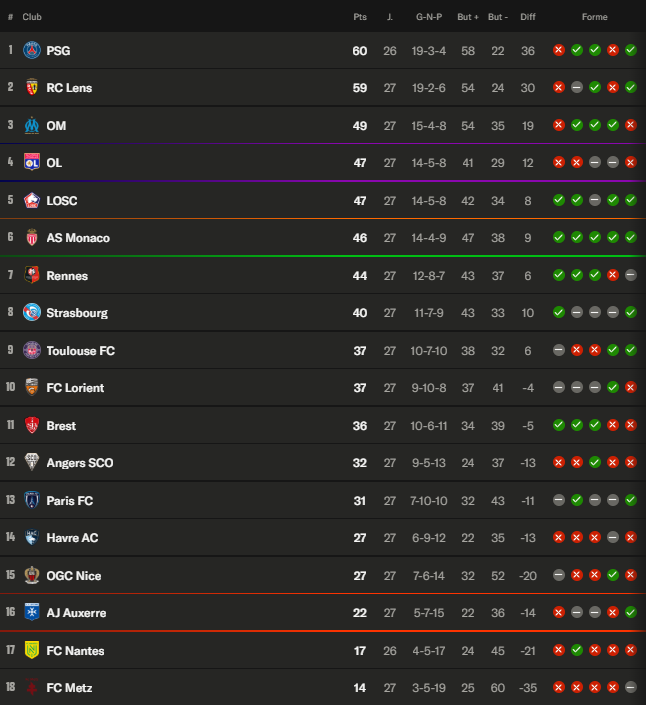Click the PSG club crest icon
The height and width of the screenshot is (705, 646).
(x=32, y=50)
